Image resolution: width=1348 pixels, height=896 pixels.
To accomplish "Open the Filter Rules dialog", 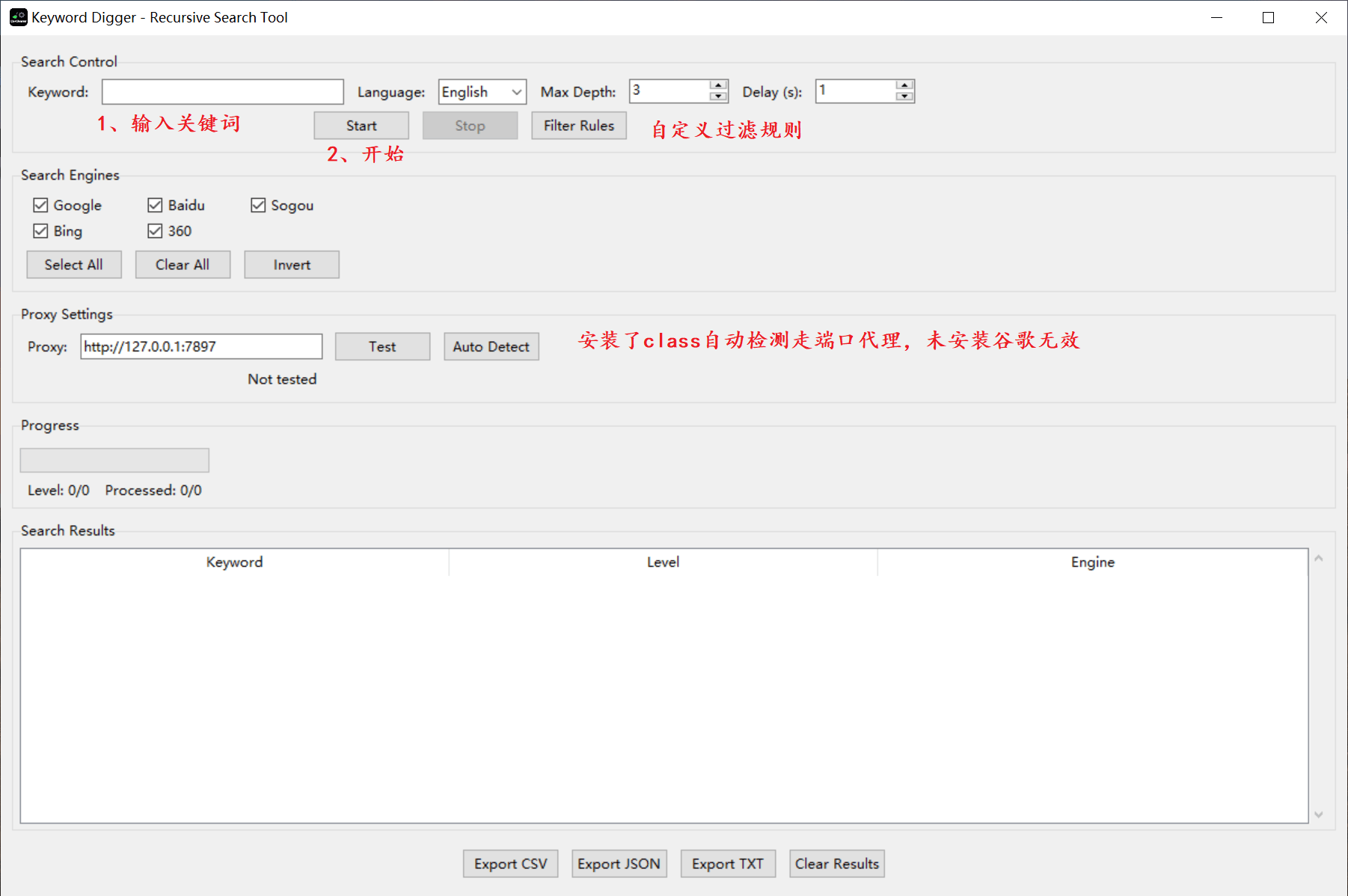I will (578, 126).
